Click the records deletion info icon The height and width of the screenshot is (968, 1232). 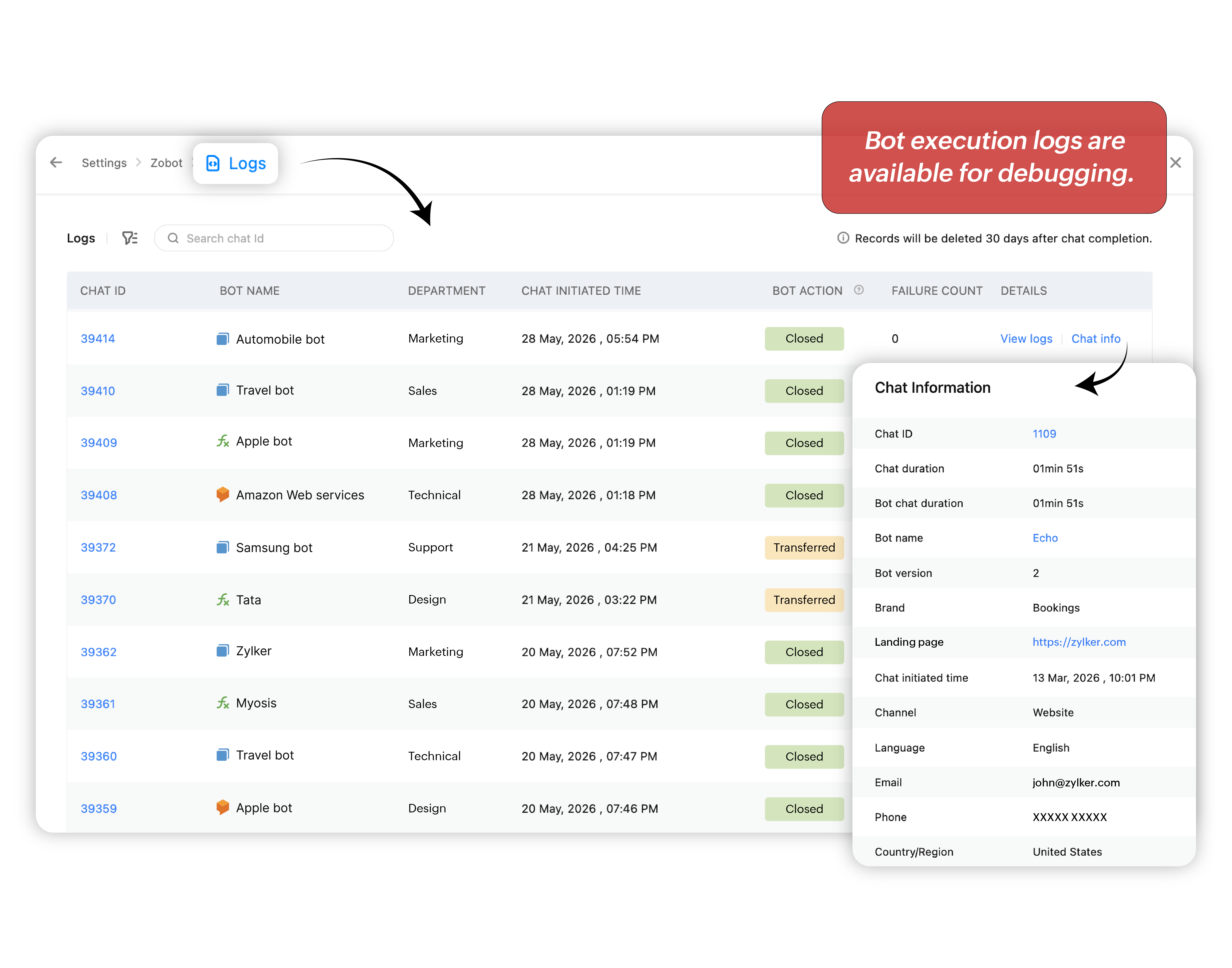843,238
